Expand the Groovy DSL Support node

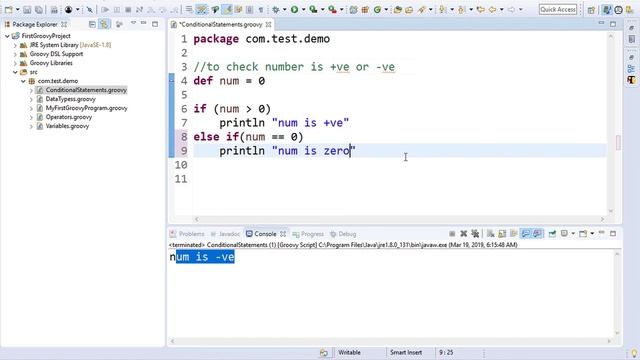(16, 54)
